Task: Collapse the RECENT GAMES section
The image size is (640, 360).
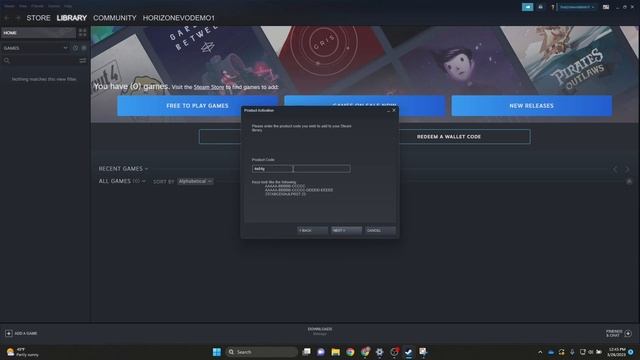Action: click(123, 169)
